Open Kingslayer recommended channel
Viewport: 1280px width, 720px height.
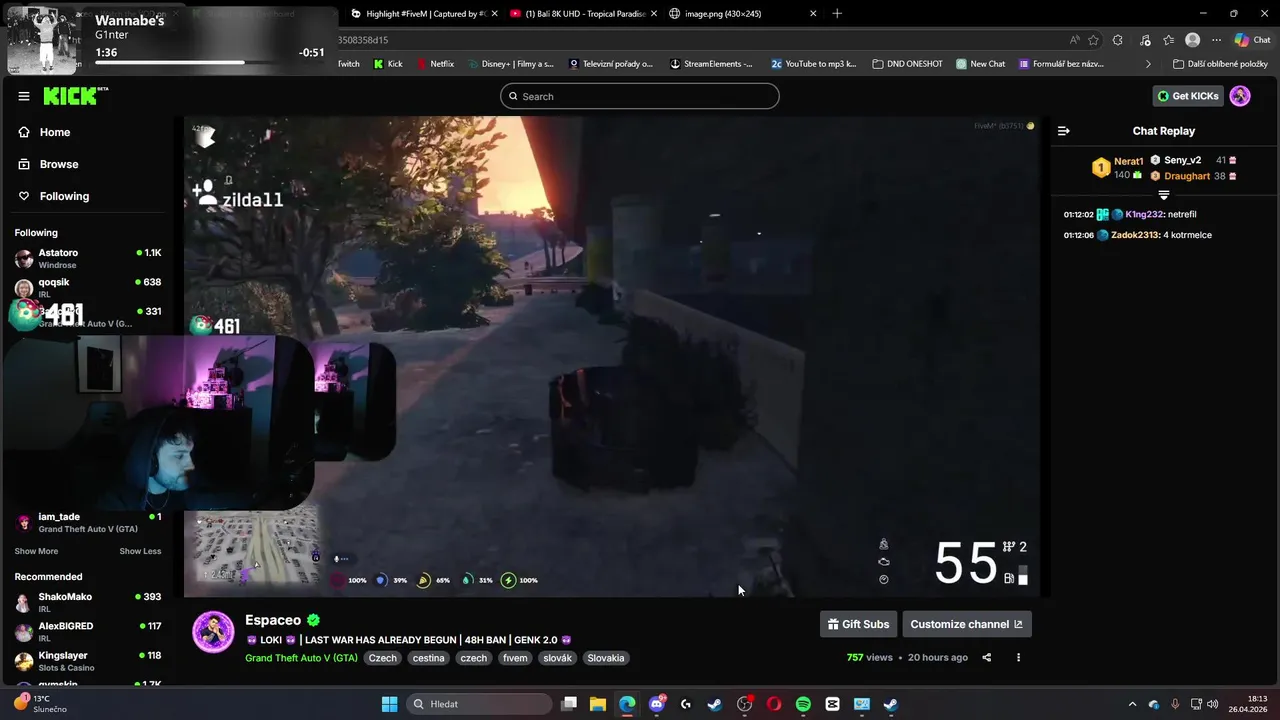tap(88, 660)
